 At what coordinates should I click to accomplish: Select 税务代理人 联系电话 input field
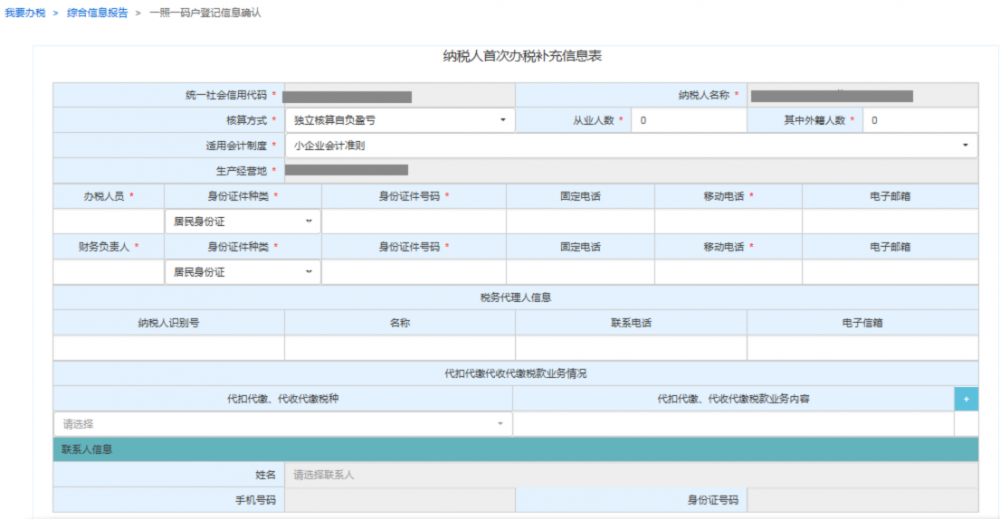point(630,347)
